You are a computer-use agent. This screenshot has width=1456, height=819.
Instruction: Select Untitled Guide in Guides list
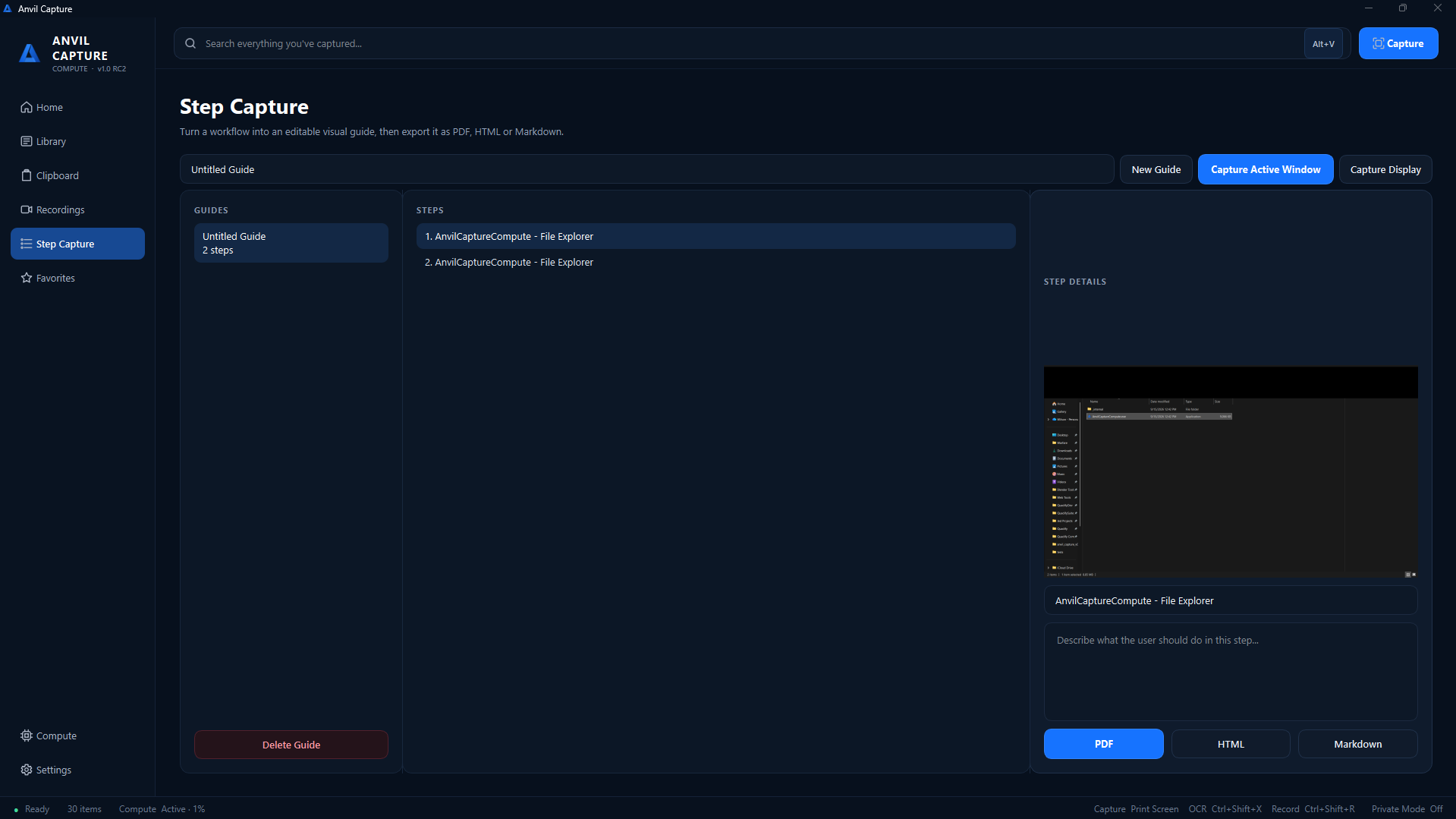pos(291,243)
